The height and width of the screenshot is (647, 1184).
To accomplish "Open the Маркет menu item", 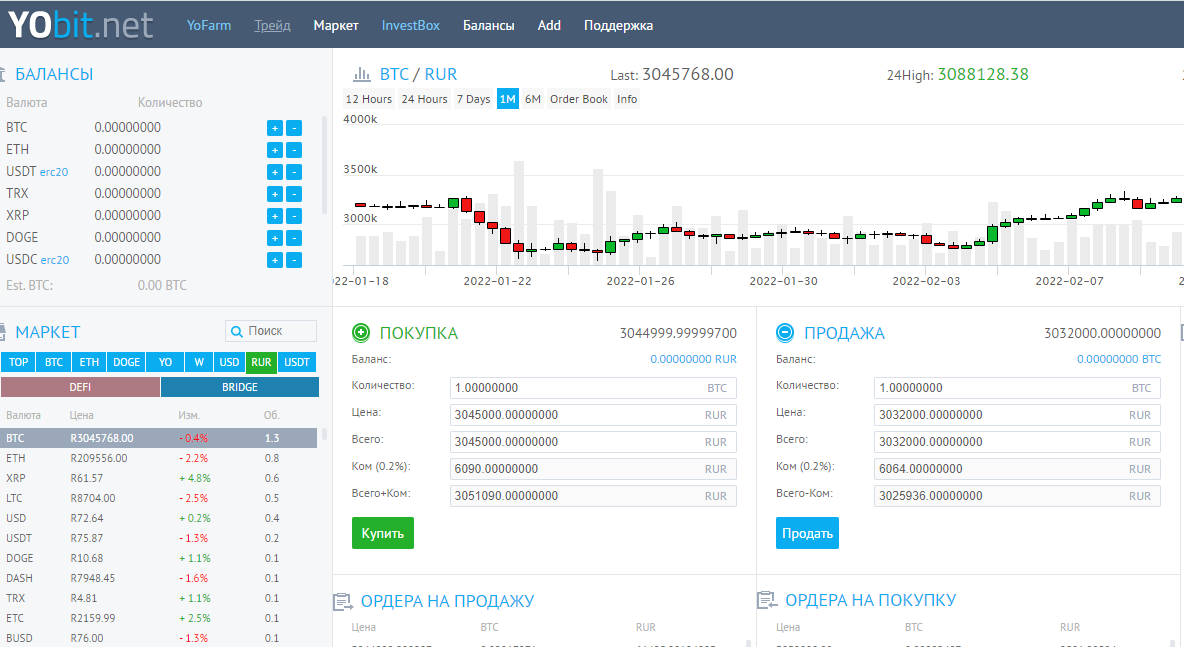I will coord(336,25).
